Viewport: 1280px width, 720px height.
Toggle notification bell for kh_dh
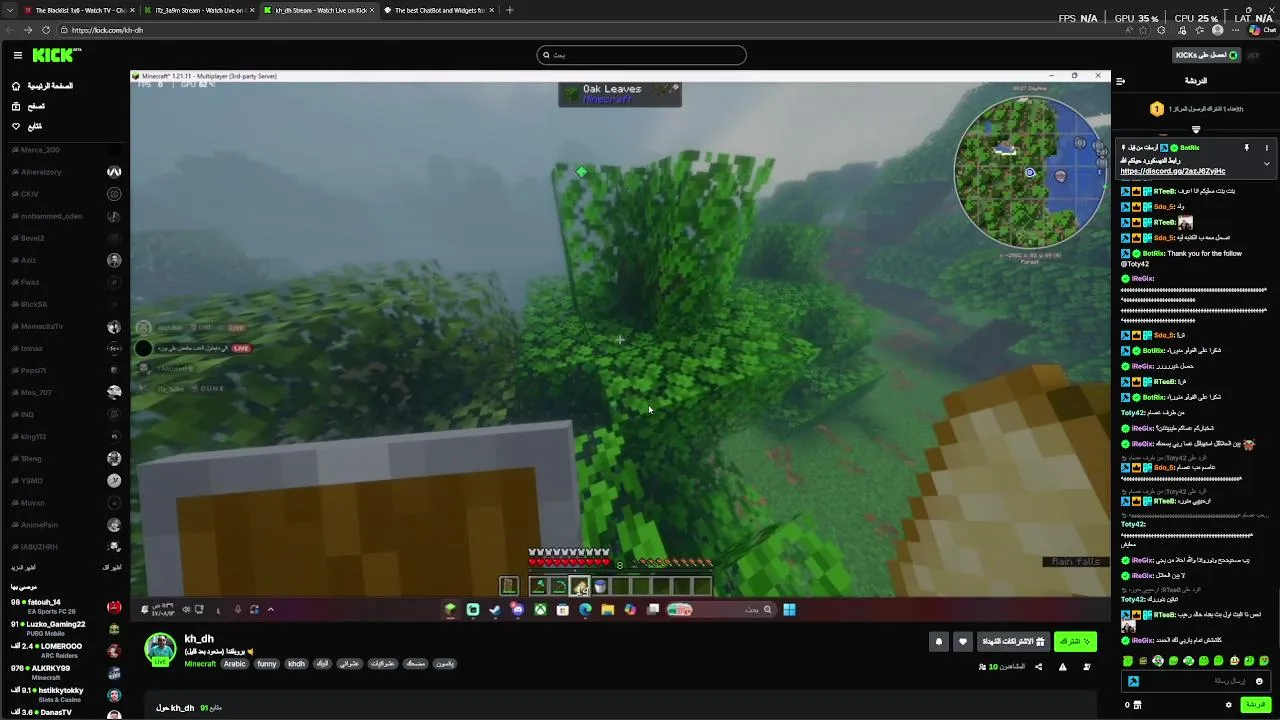[938, 641]
